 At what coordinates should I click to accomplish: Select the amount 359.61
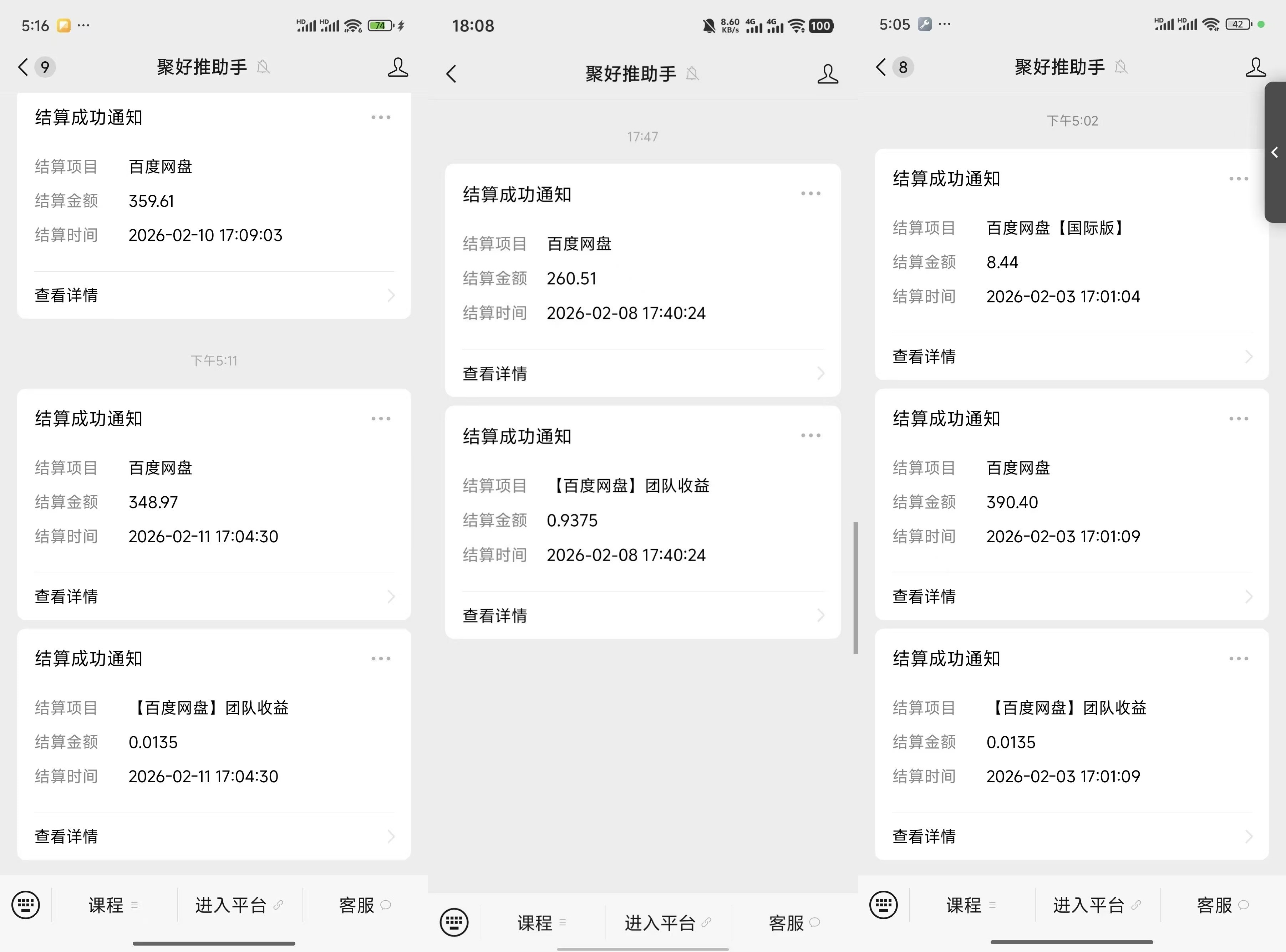click(151, 201)
